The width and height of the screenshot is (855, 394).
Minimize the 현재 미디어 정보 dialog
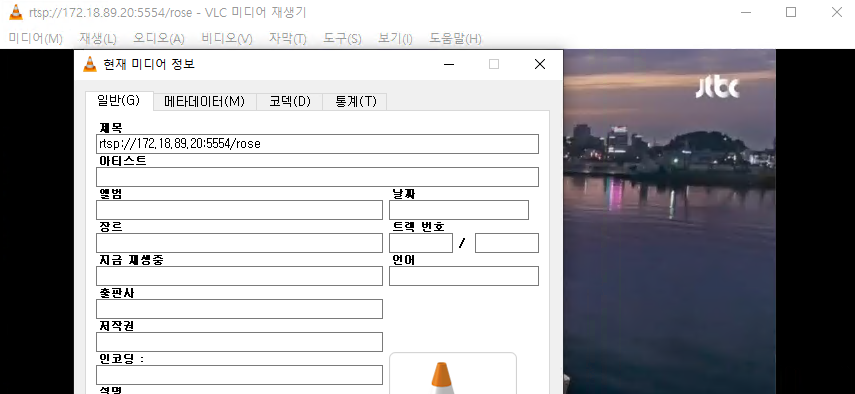click(449, 64)
